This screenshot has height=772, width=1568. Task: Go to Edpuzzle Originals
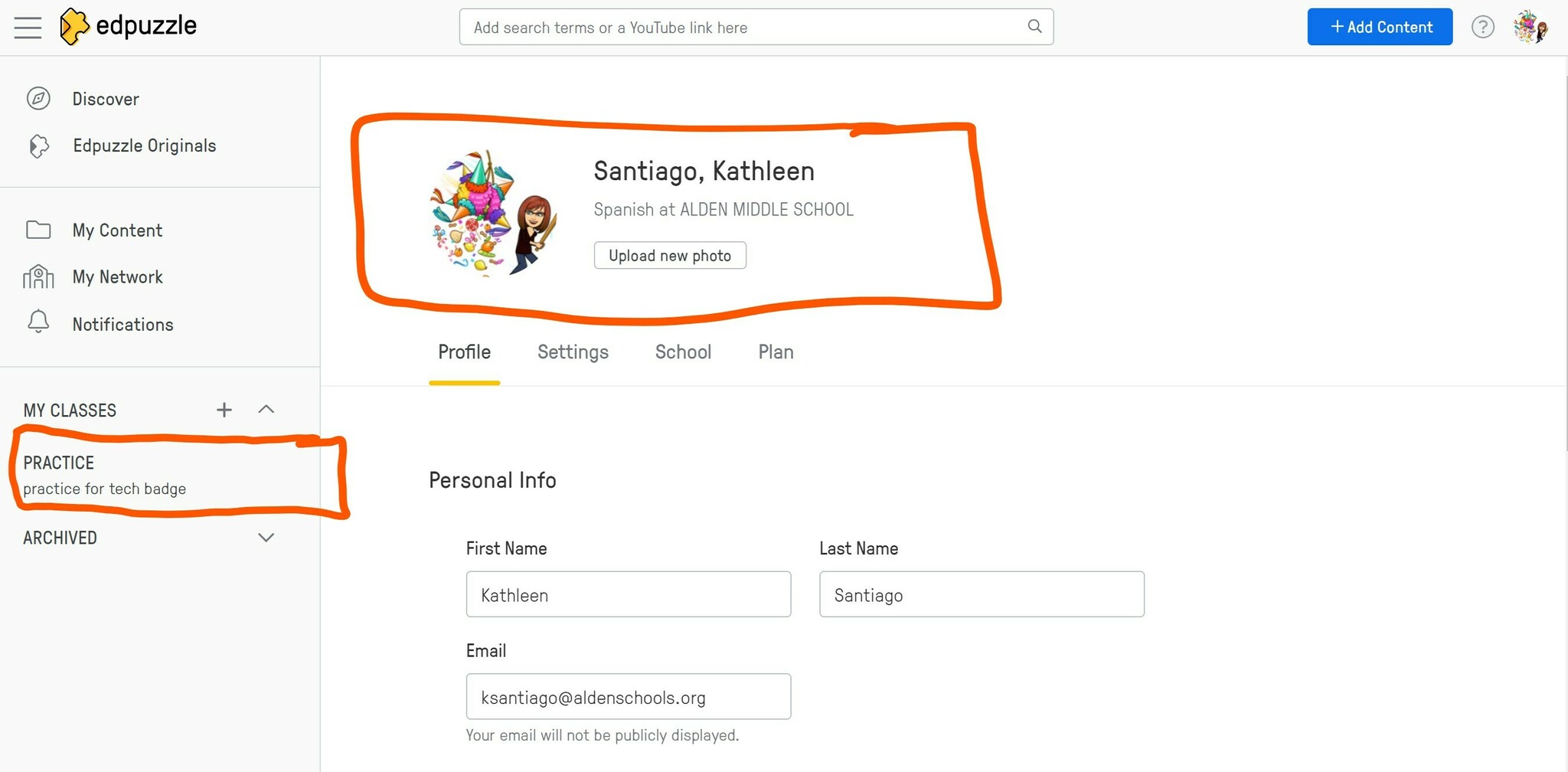144,146
